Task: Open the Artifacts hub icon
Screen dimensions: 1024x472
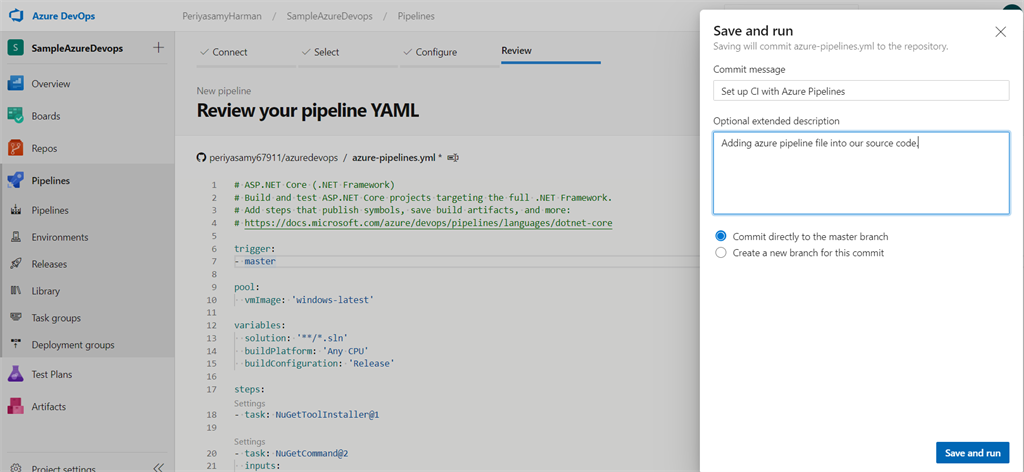Action: [x=16, y=407]
